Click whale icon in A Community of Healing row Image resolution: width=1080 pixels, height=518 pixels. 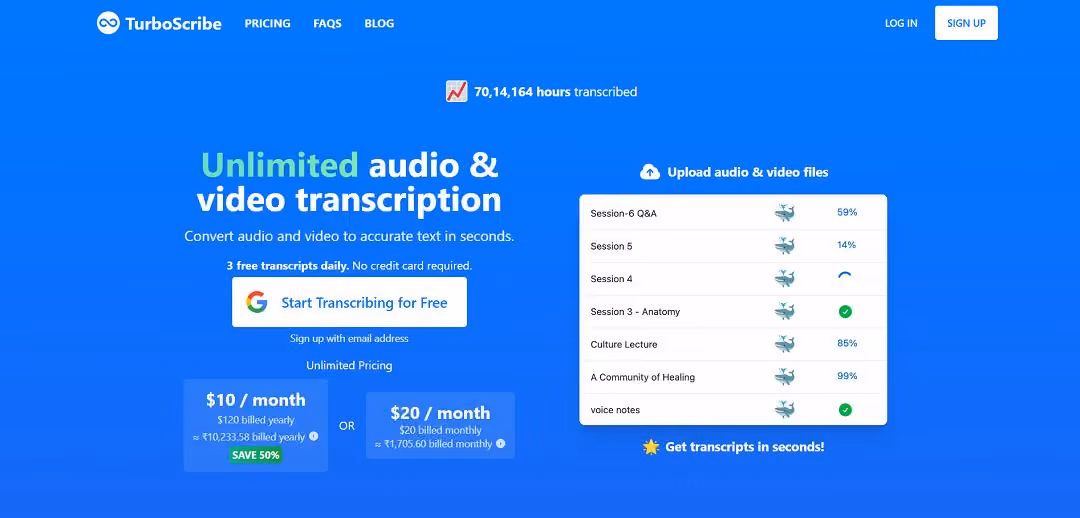[x=784, y=377]
